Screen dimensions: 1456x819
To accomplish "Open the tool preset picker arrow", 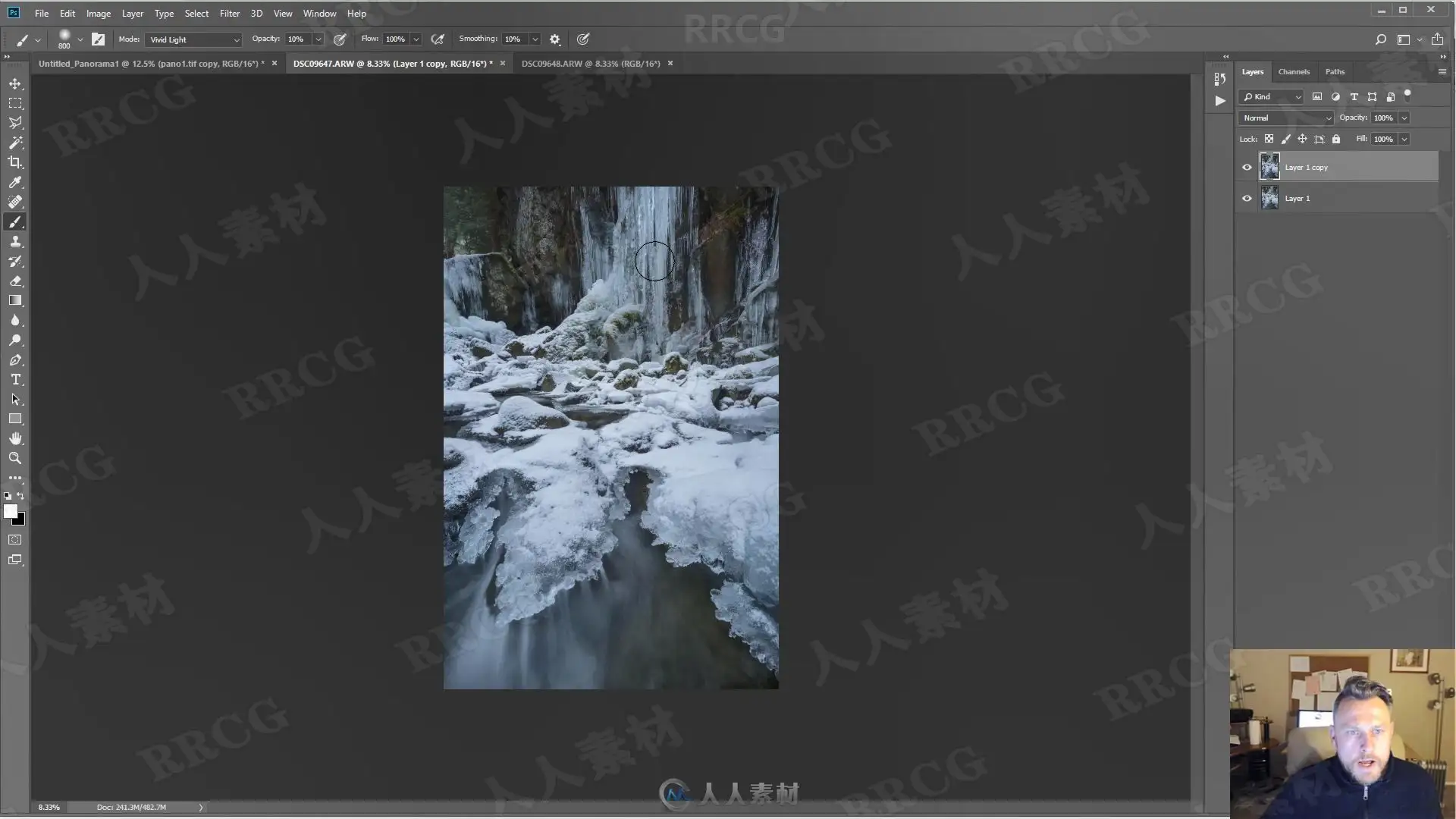I will point(38,39).
